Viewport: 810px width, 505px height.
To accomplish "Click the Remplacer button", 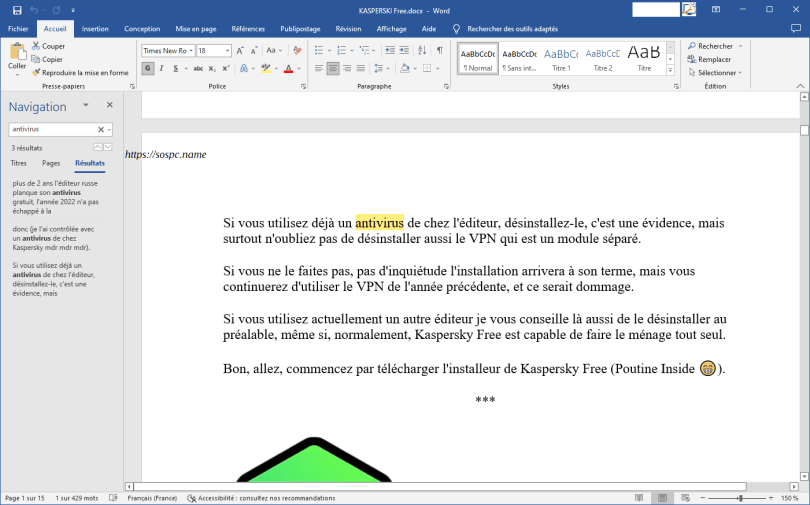I will (x=709, y=59).
